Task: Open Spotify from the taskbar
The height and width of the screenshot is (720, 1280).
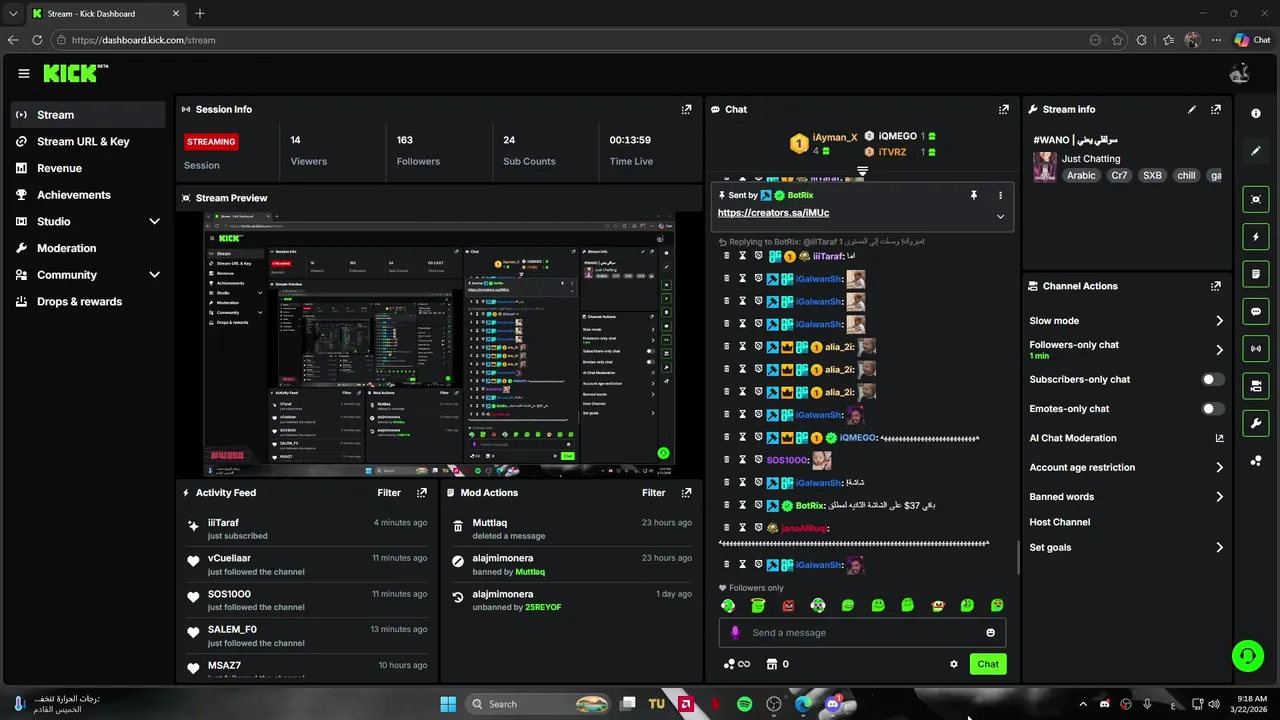Action: [x=744, y=704]
